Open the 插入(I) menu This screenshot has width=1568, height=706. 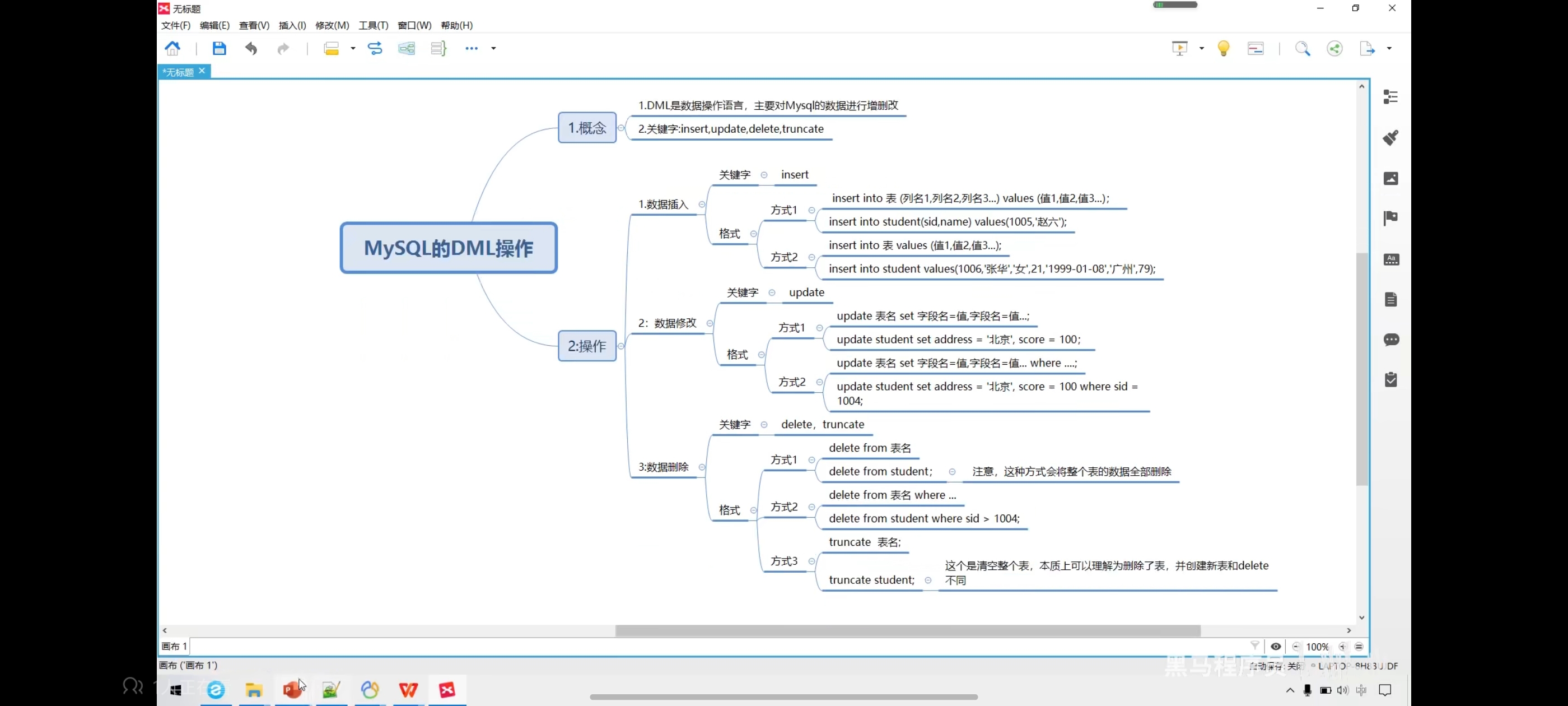coord(292,25)
